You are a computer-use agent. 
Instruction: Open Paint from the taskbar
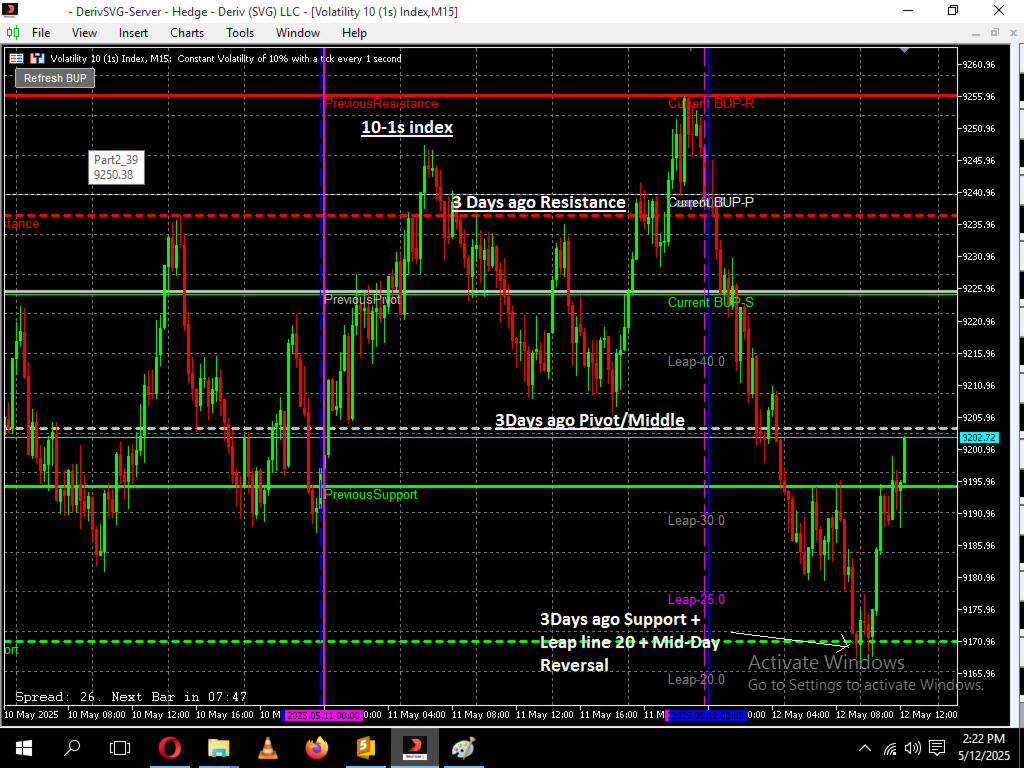coord(463,747)
